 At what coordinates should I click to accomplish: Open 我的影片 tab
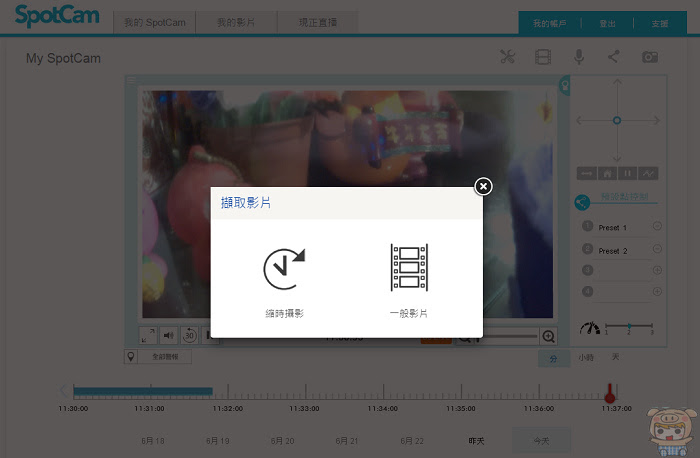236,22
